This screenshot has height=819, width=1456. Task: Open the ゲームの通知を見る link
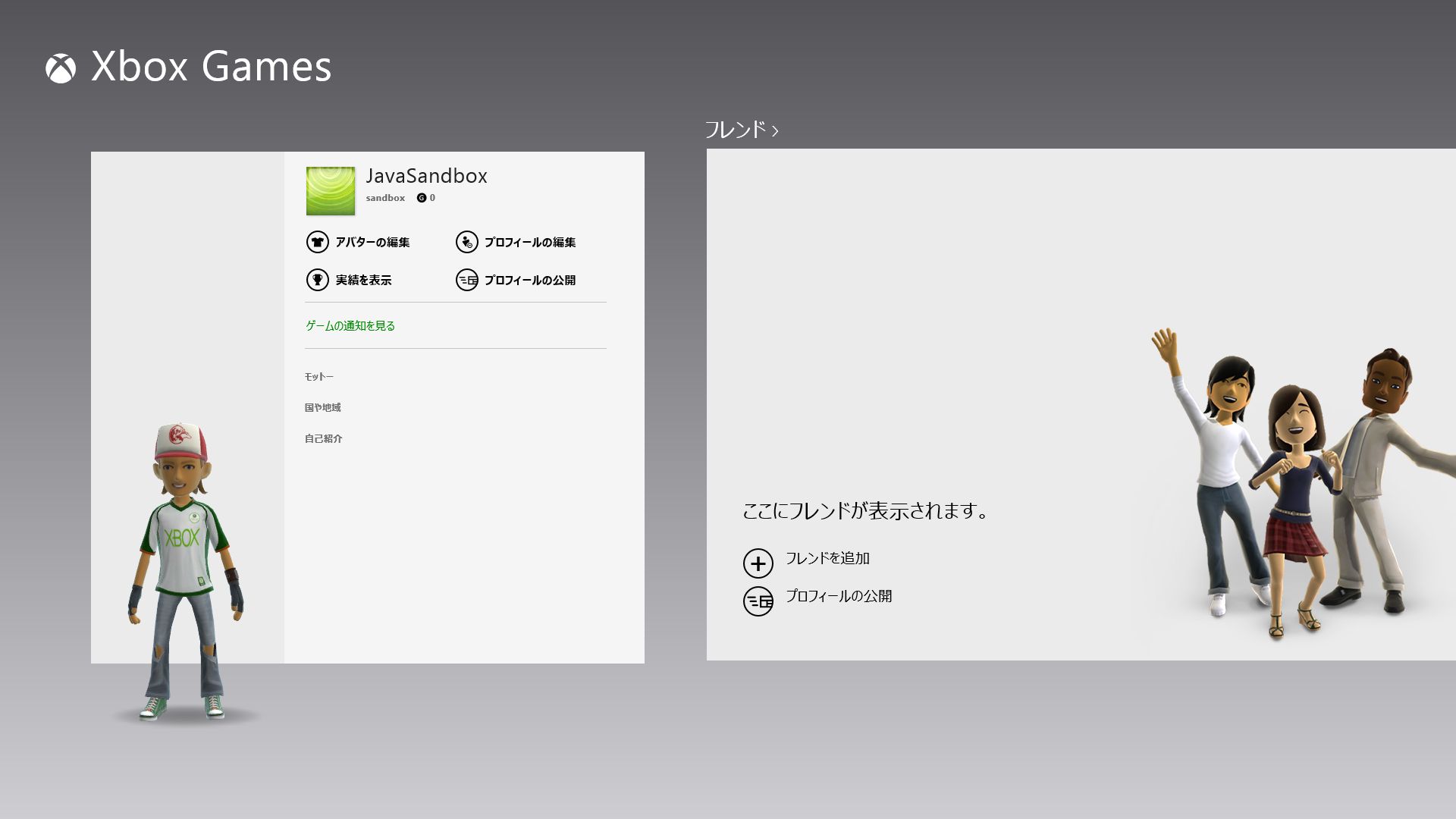[350, 325]
